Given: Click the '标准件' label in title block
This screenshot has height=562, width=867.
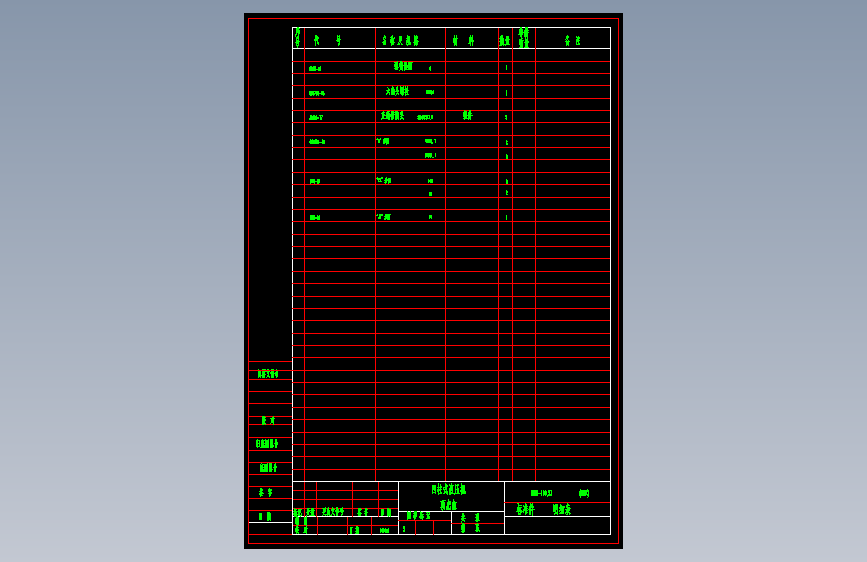Looking at the screenshot, I should [525, 509].
